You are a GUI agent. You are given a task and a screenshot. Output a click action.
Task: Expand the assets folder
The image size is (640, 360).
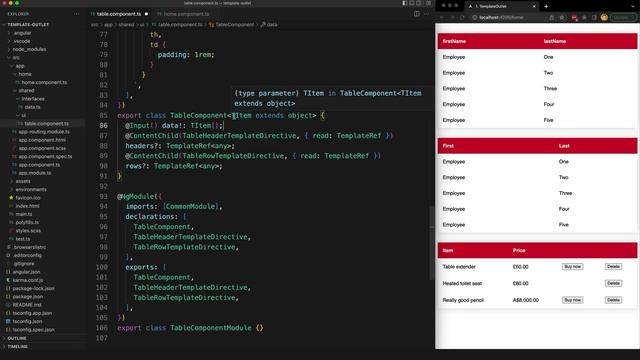23,181
